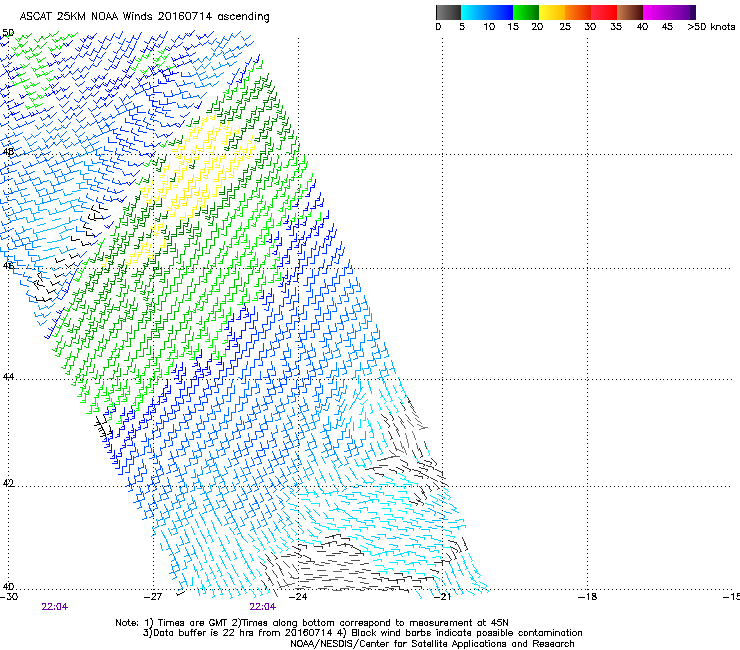Click the latitude label '50'
This screenshot has height=650, width=740.
pos(8,33)
